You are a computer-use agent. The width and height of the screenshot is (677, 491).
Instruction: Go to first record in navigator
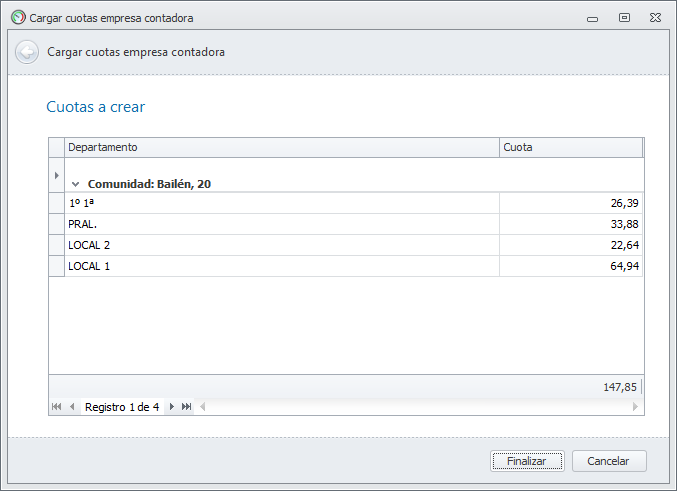pyautogui.click(x=56, y=407)
